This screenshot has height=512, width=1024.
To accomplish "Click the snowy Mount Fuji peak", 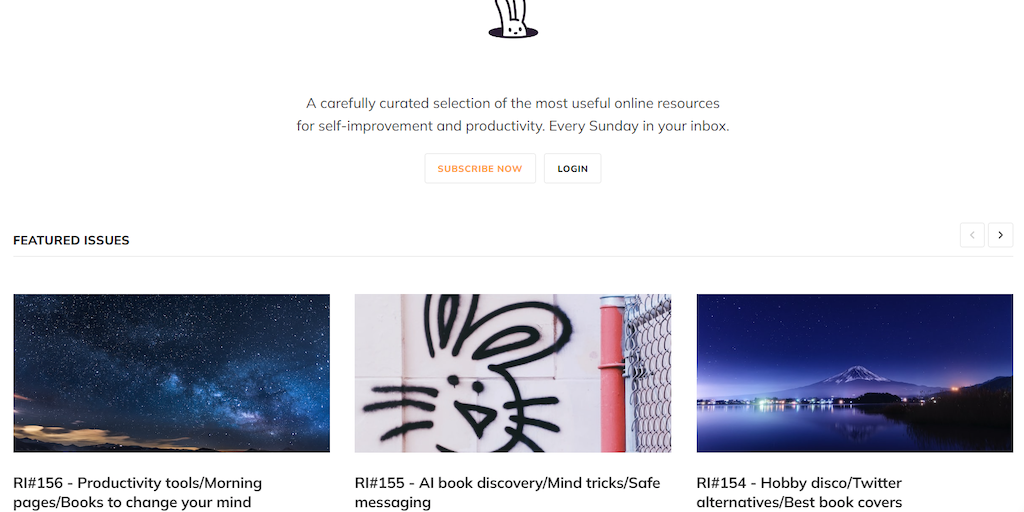I will click(856, 374).
